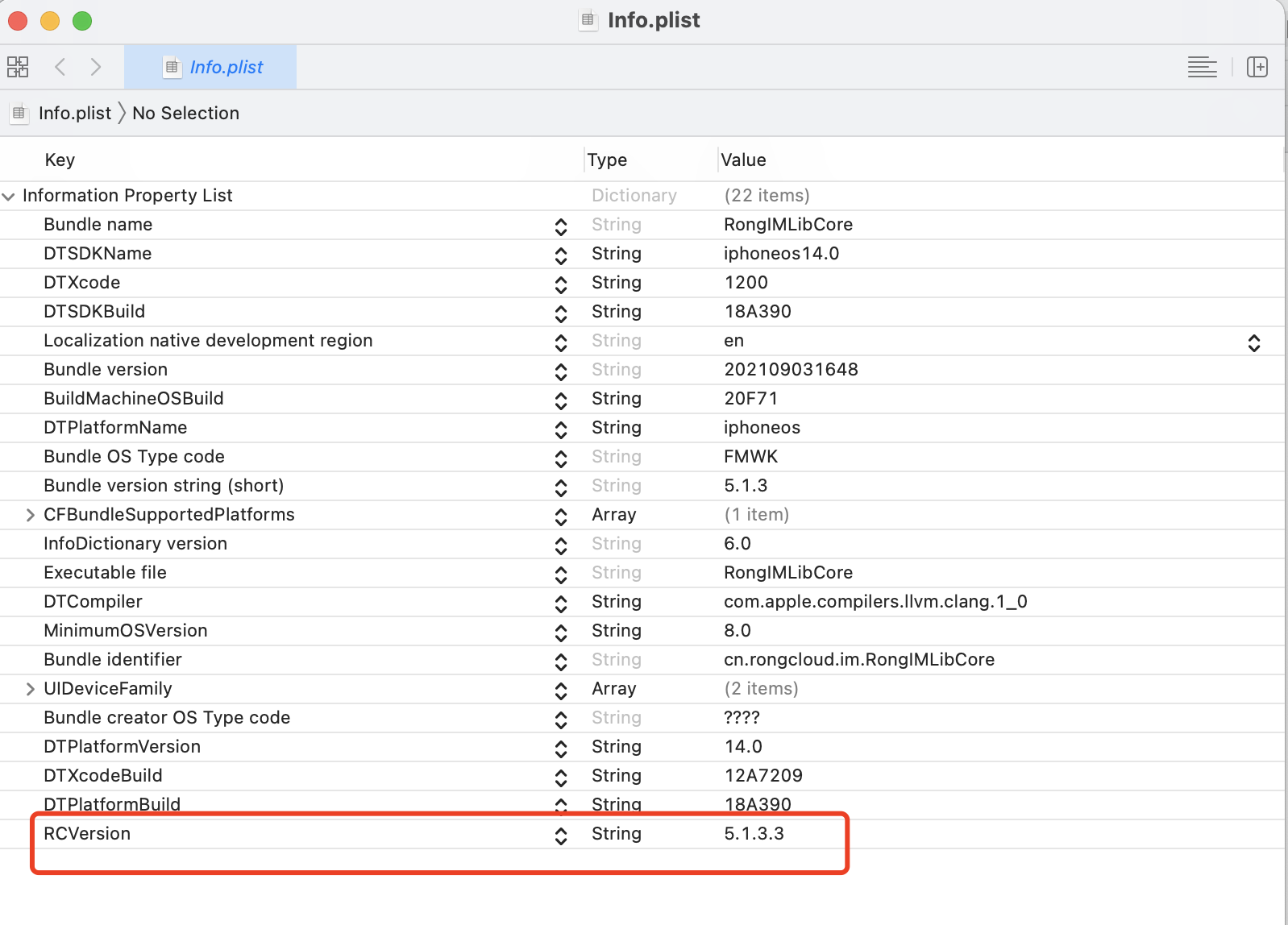This screenshot has height=925, width=1288.
Task: Click the plist icon in window title
Action: [x=588, y=19]
